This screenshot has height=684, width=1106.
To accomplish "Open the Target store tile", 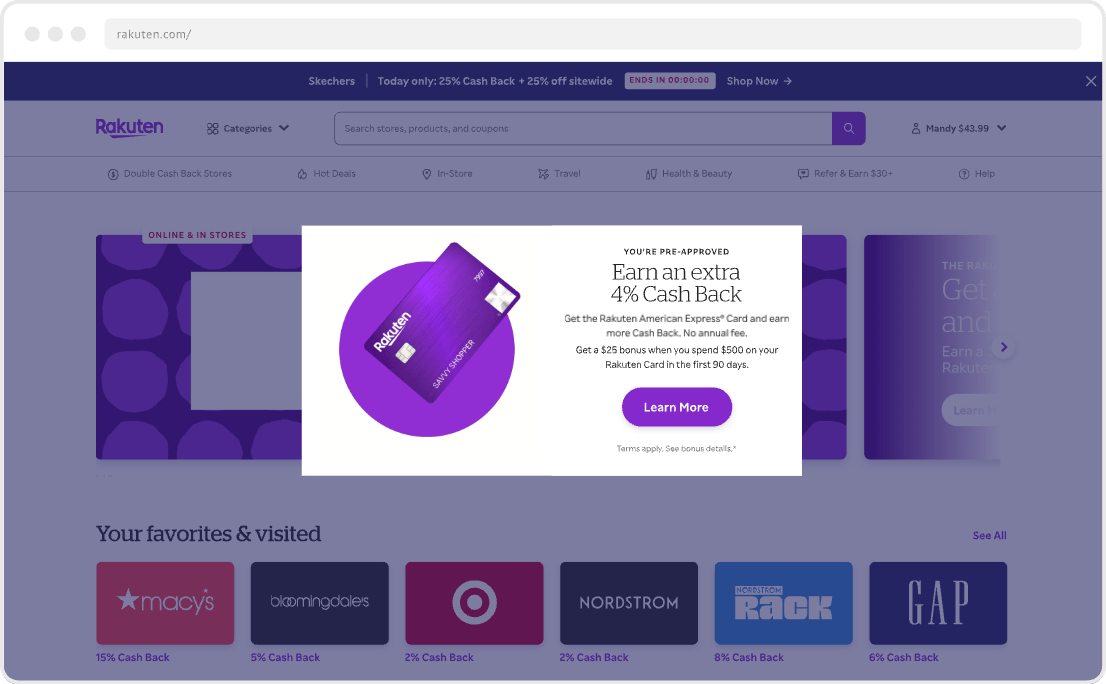I will pyautogui.click(x=474, y=603).
